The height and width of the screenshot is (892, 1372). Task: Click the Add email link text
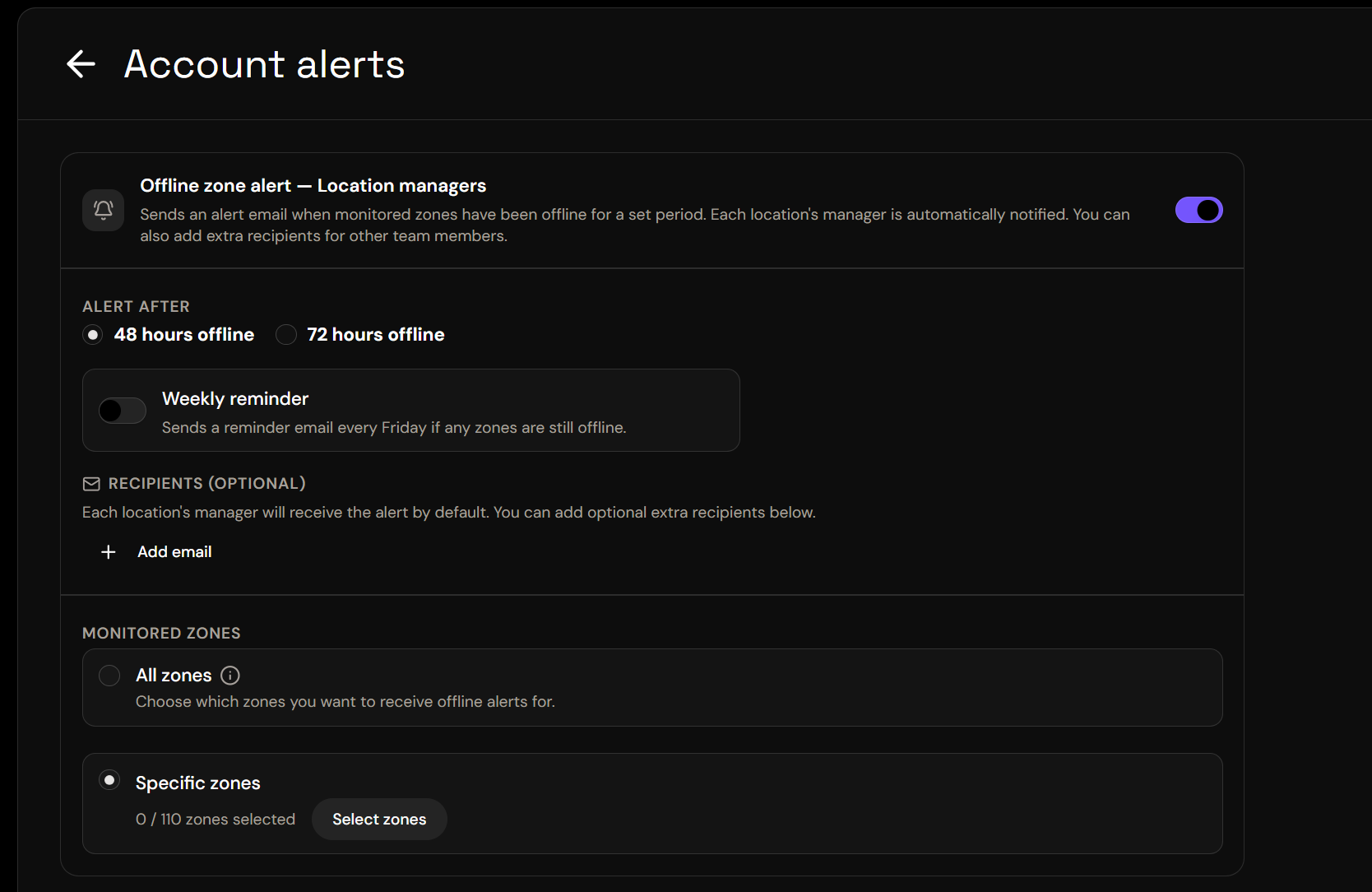[x=174, y=552]
